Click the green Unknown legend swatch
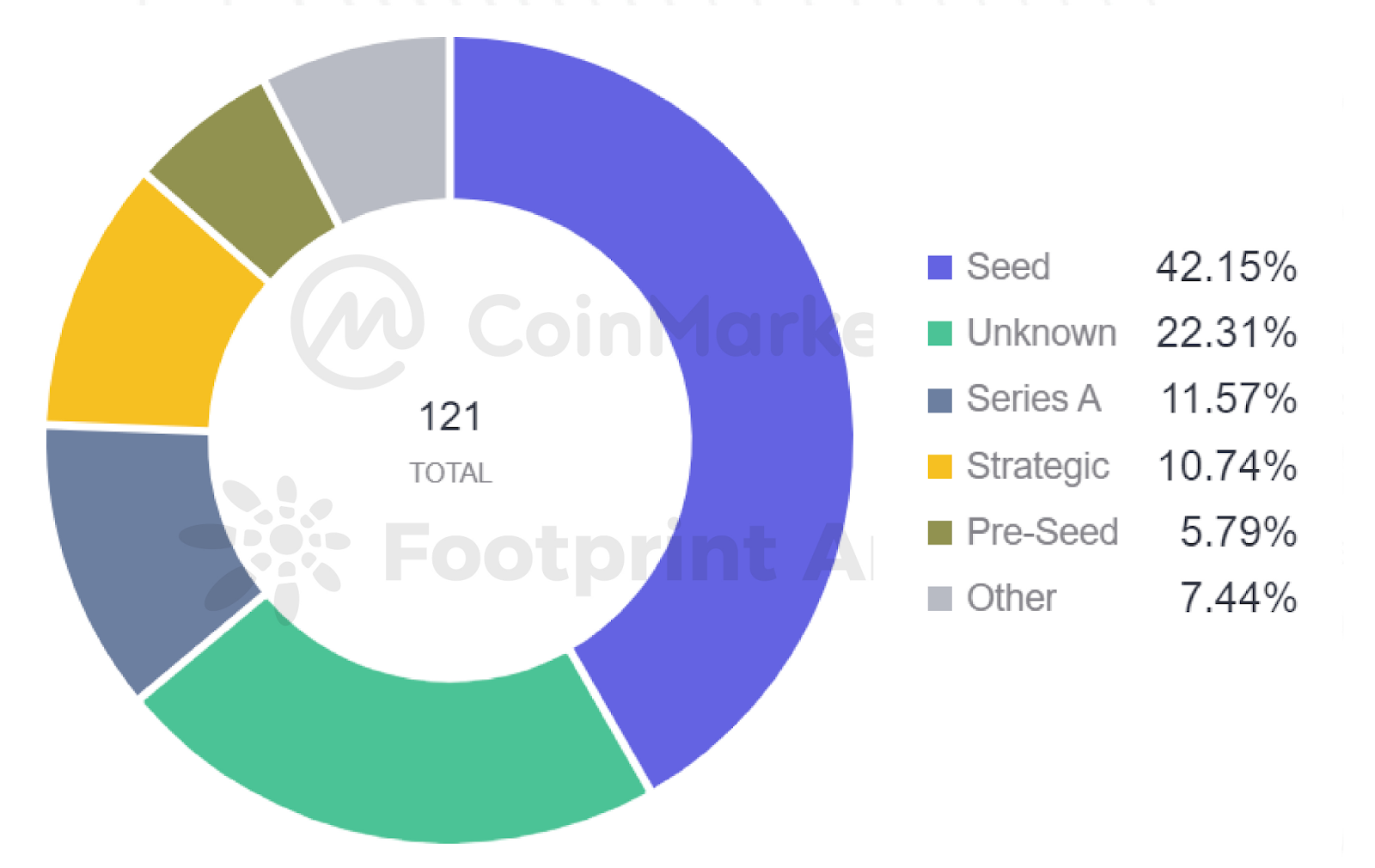The width and height of the screenshot is (1375, 868). pyautogui.click(x=939, y=333)
